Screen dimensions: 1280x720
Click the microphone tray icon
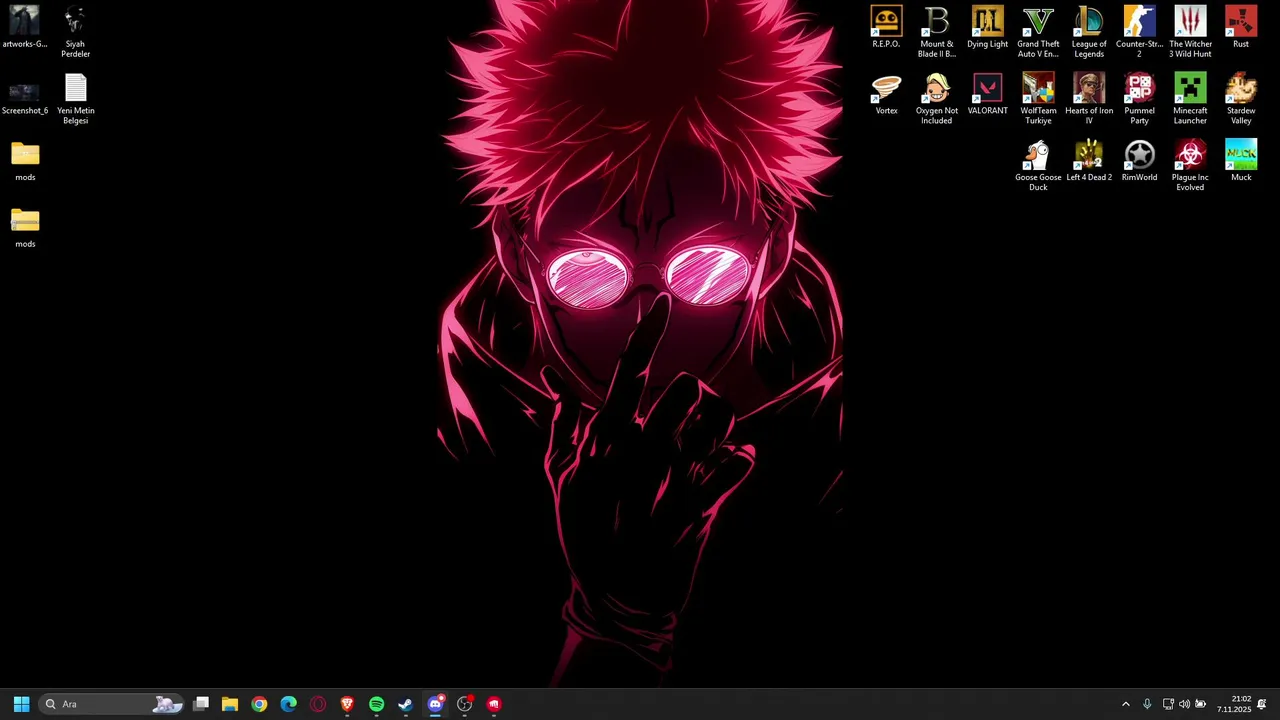1147,704
